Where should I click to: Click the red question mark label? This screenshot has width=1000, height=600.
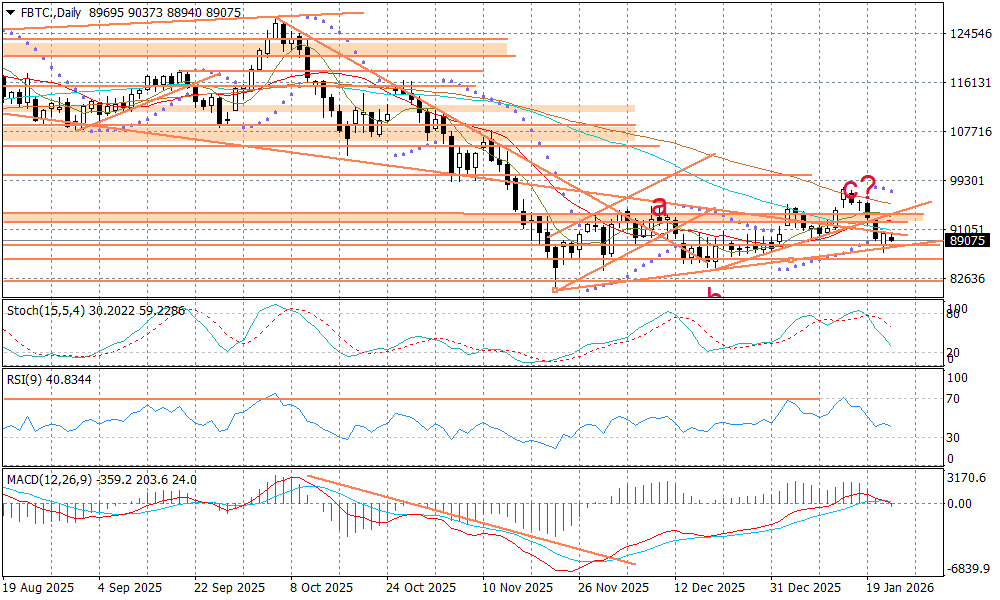coord(869,184)
